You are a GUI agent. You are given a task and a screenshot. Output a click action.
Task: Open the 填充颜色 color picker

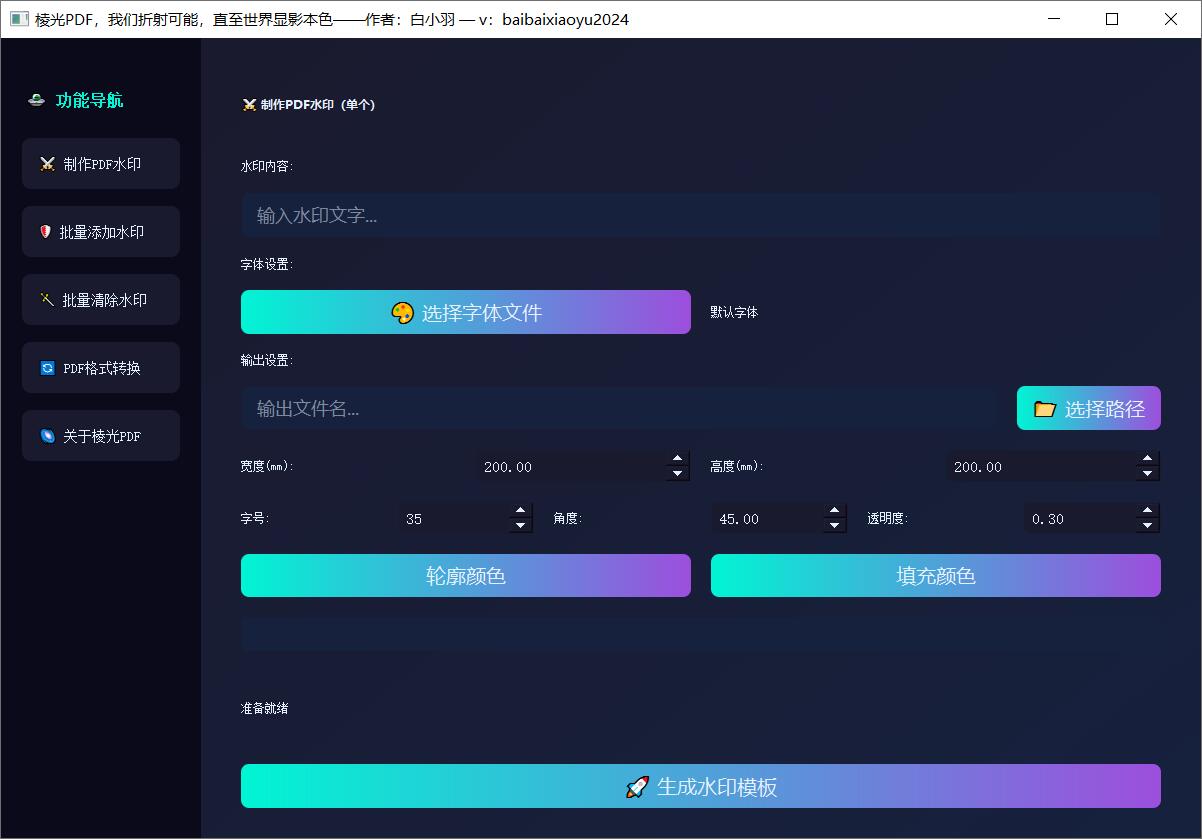[x=934, y=575]
